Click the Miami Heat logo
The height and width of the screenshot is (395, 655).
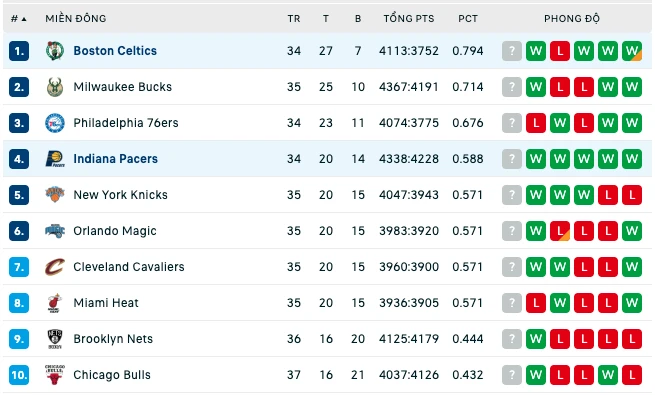pyautogui.click(x=55, y=303)
